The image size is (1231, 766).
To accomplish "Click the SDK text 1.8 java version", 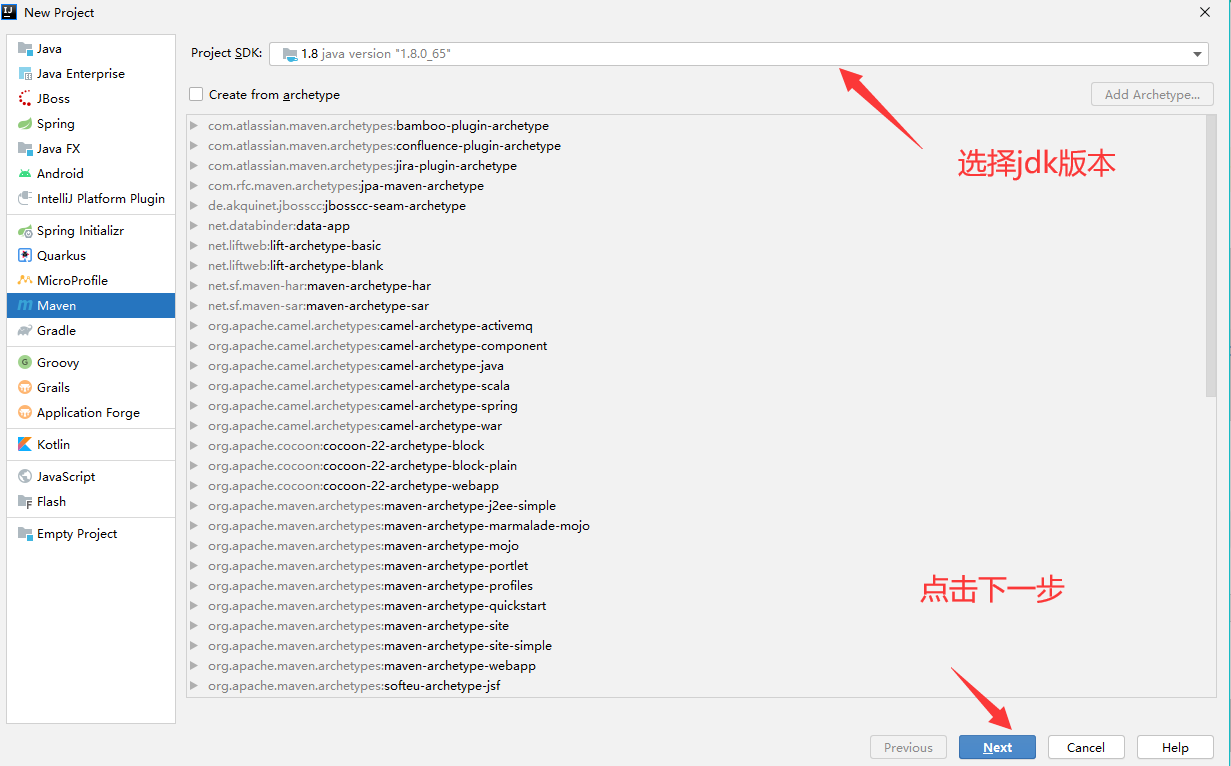I will pos(376,54).
